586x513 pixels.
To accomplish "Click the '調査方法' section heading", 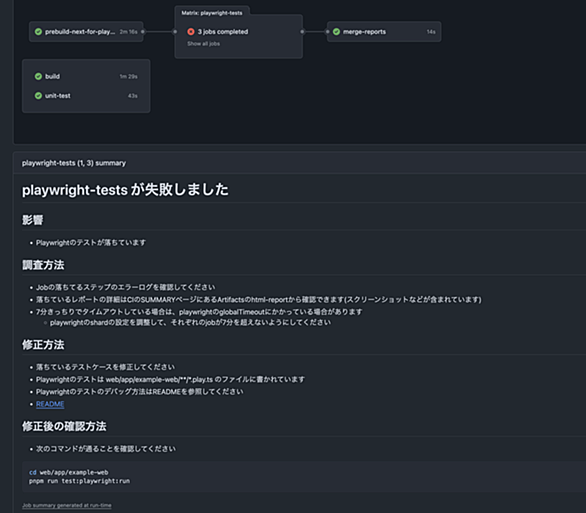I will pos(43,265).
